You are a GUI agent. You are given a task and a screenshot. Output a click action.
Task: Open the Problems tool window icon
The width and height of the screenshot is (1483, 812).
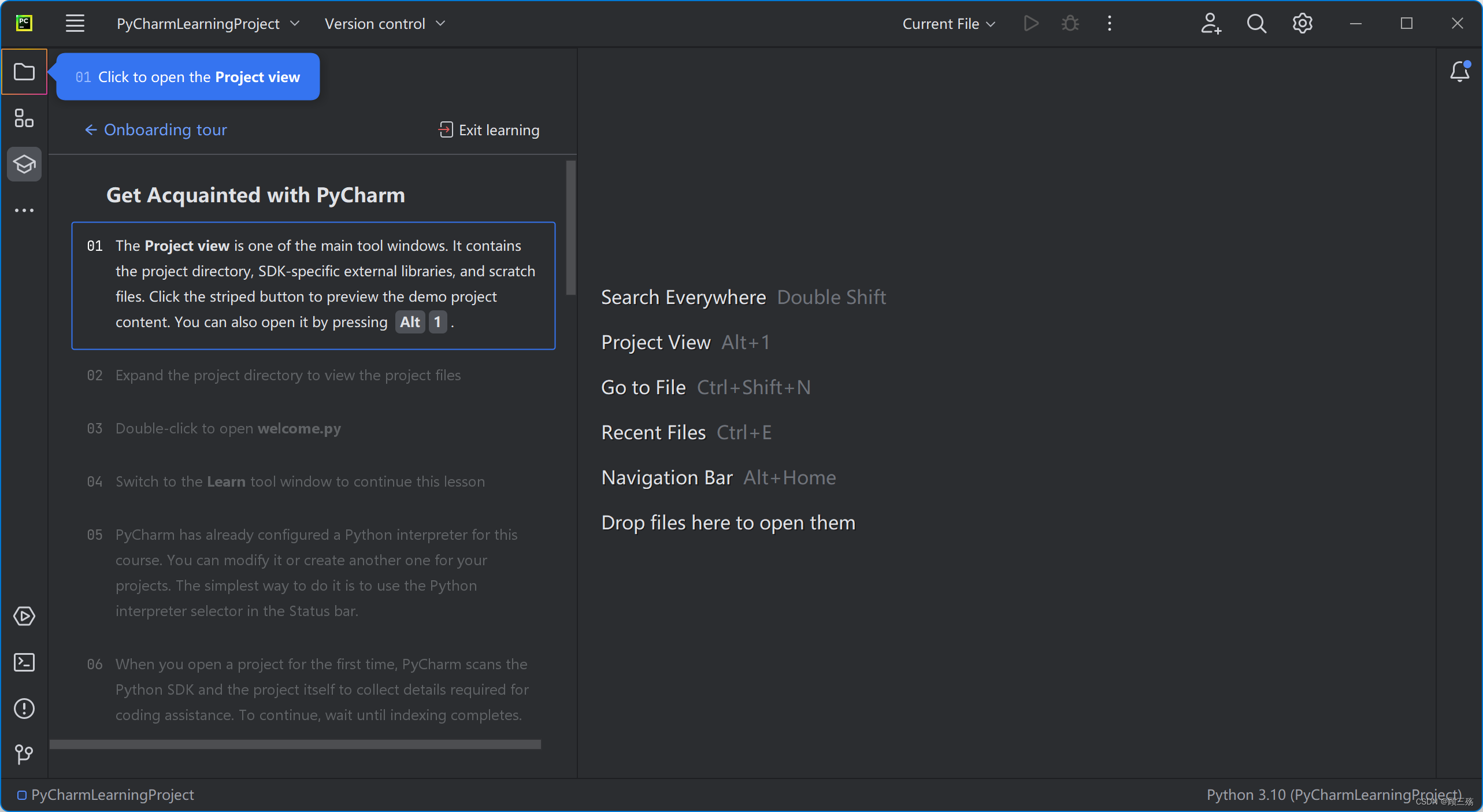[x=24, y=709]
